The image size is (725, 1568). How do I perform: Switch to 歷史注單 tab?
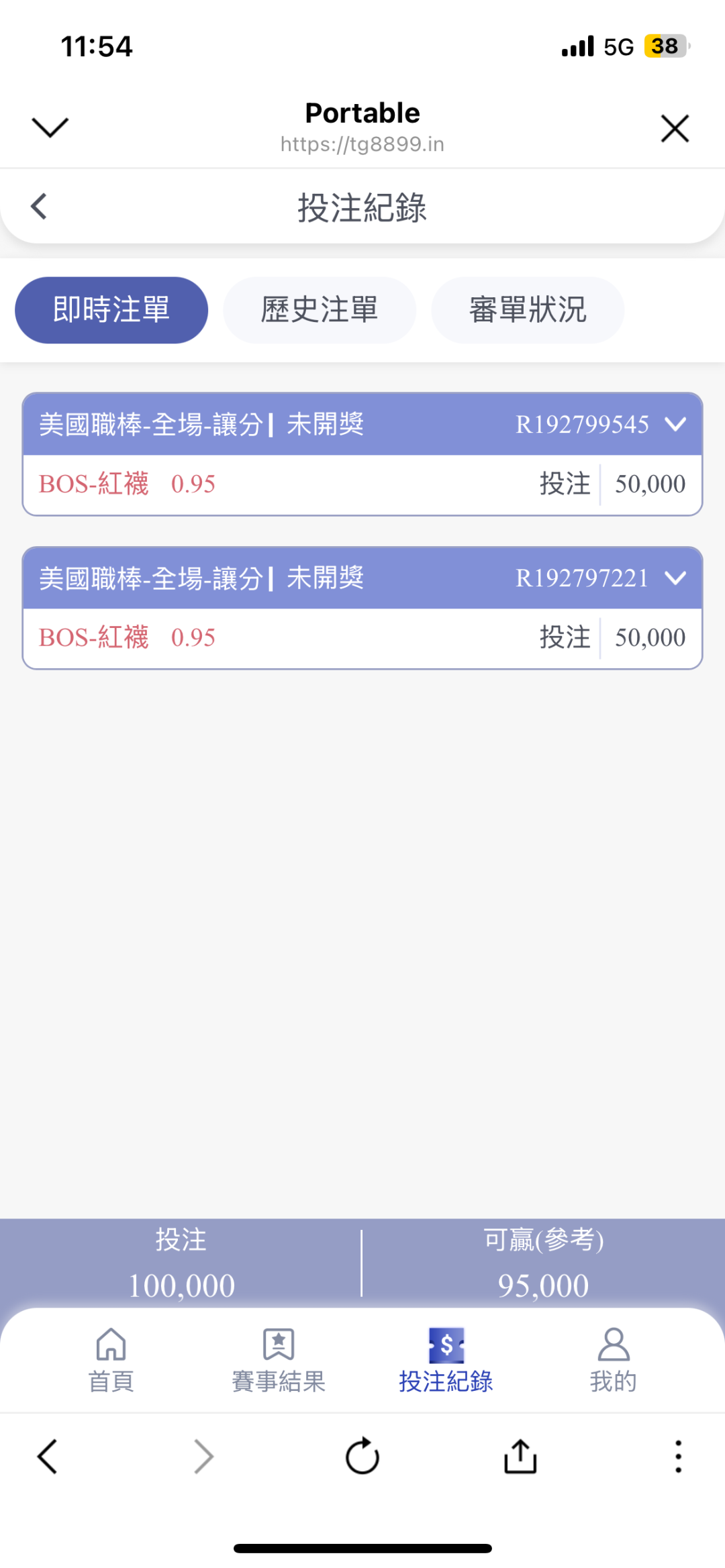320,310
